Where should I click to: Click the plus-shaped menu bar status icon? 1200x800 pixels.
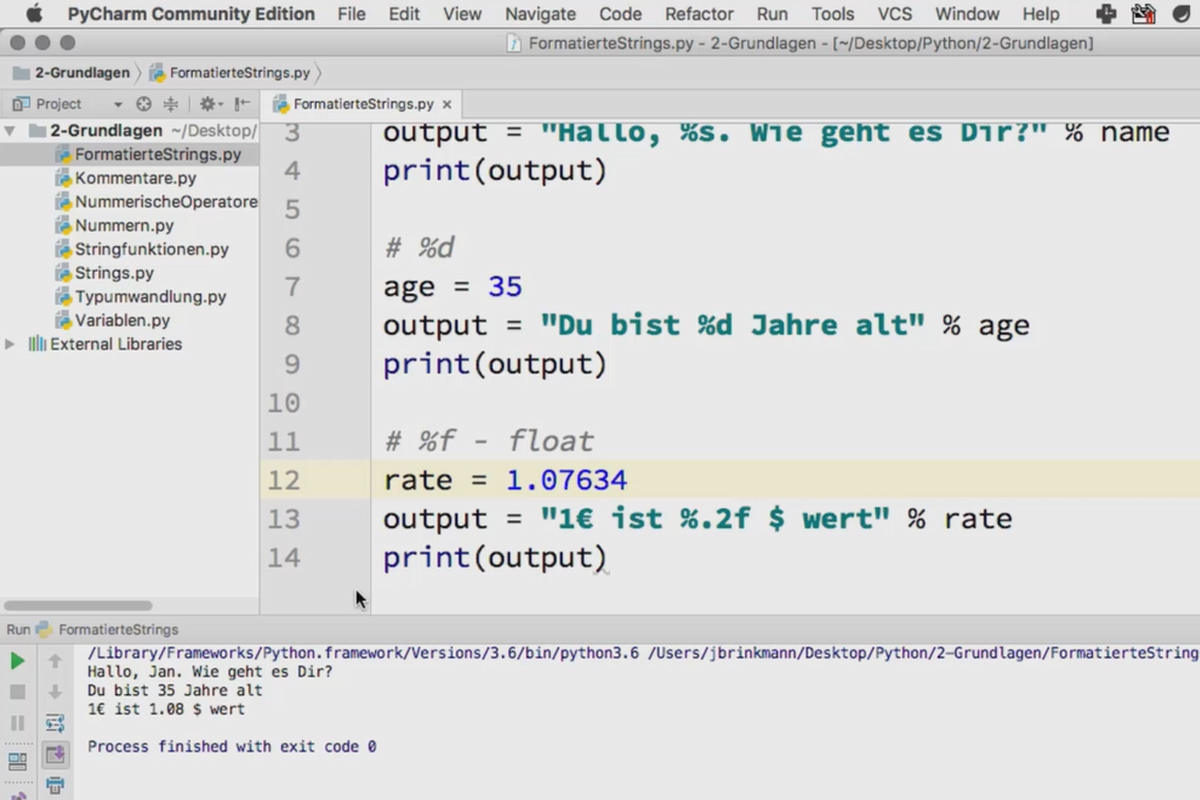point(1106,14)
